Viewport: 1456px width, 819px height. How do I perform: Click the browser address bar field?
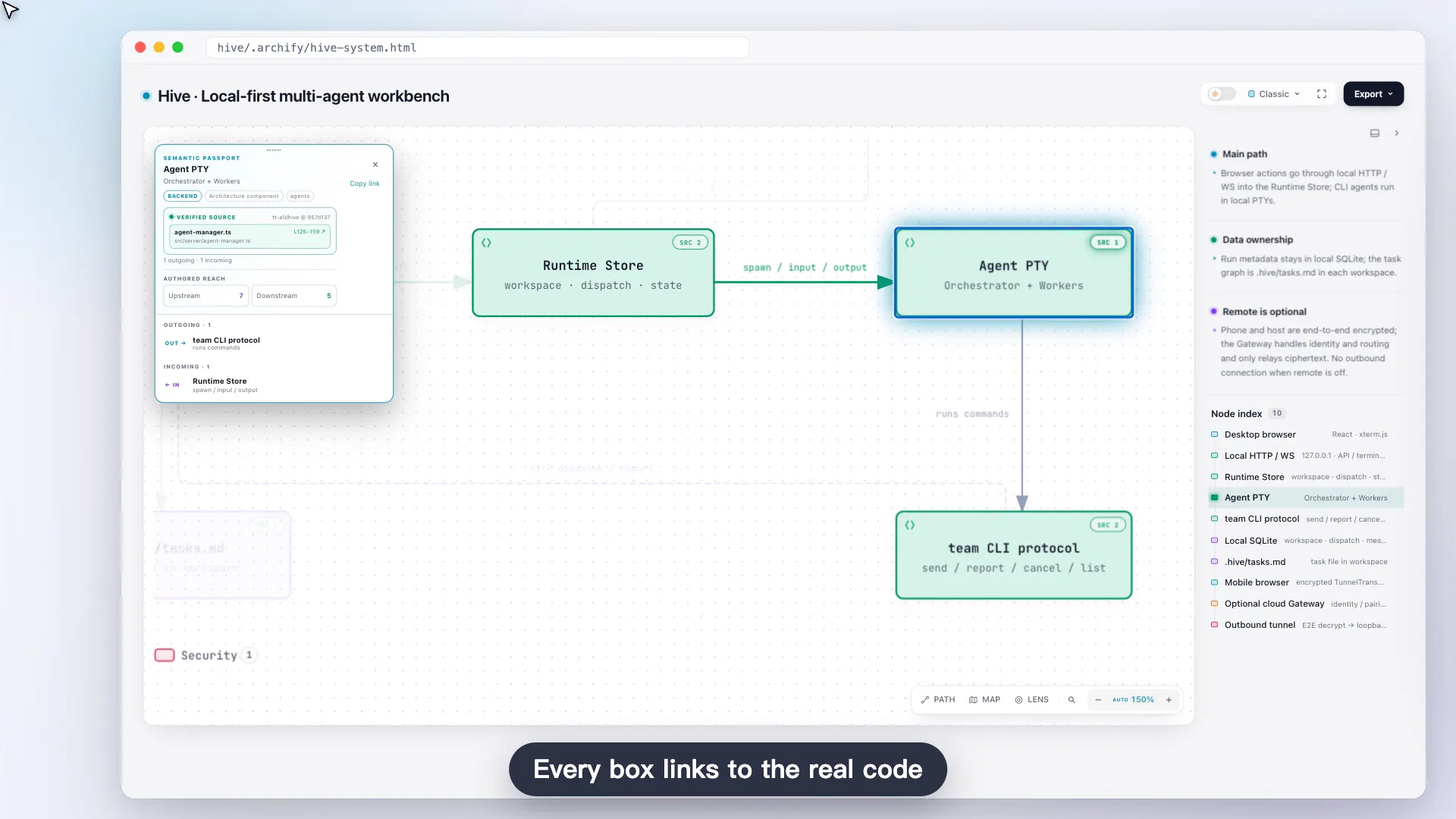coord(478,48)
